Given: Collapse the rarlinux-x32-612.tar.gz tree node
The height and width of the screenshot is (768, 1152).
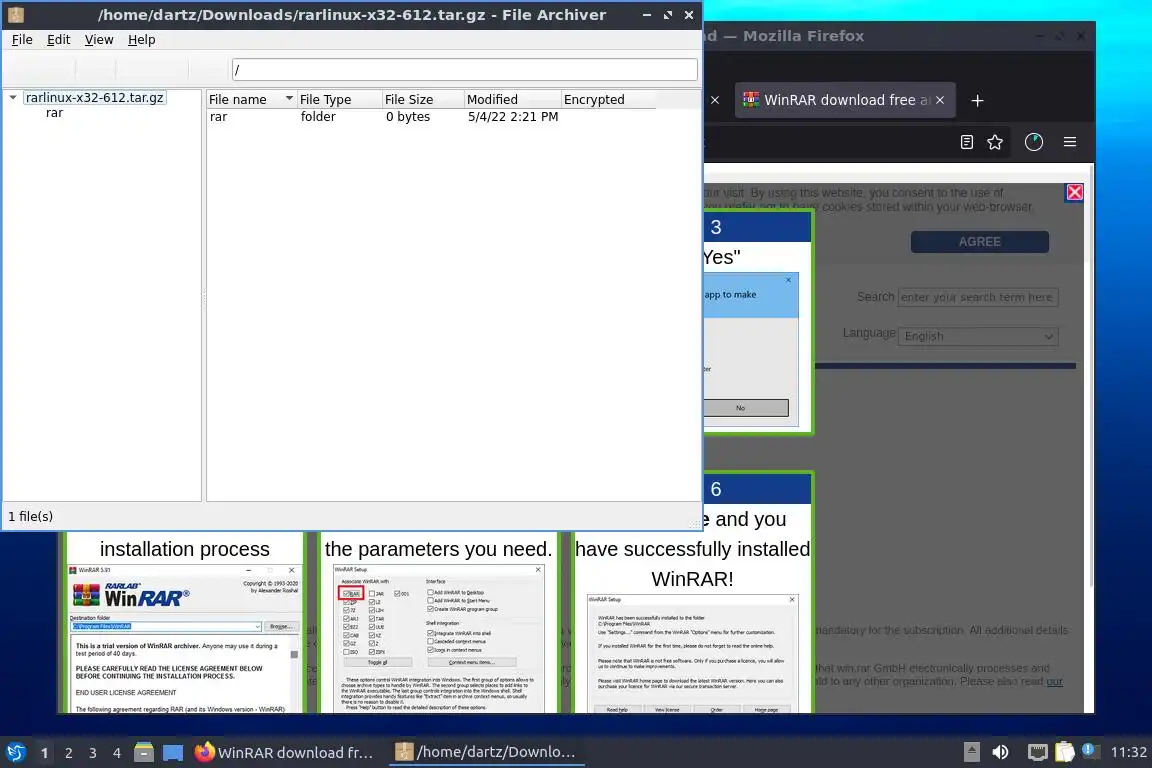Looking at the screenshot, I should (x=12, y=98).
